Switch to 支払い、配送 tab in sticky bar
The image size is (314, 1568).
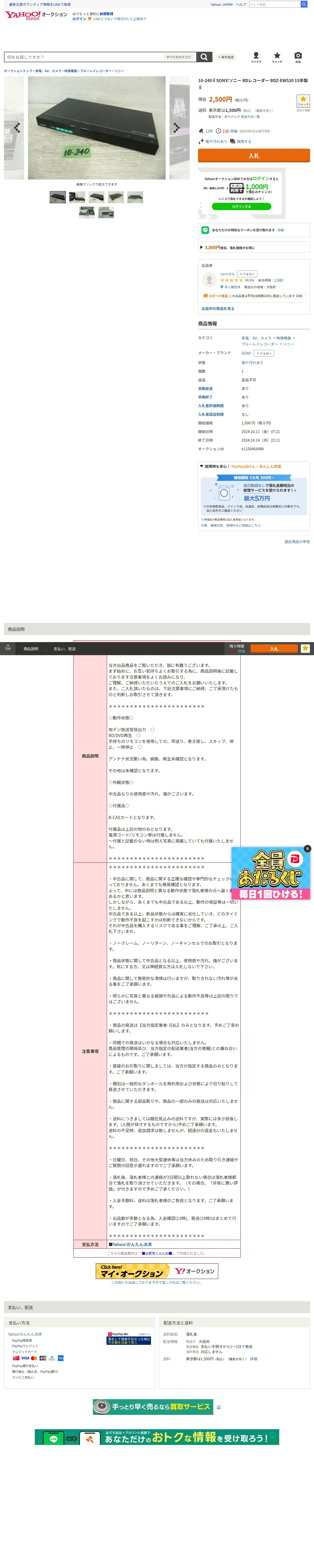[64, 649]
